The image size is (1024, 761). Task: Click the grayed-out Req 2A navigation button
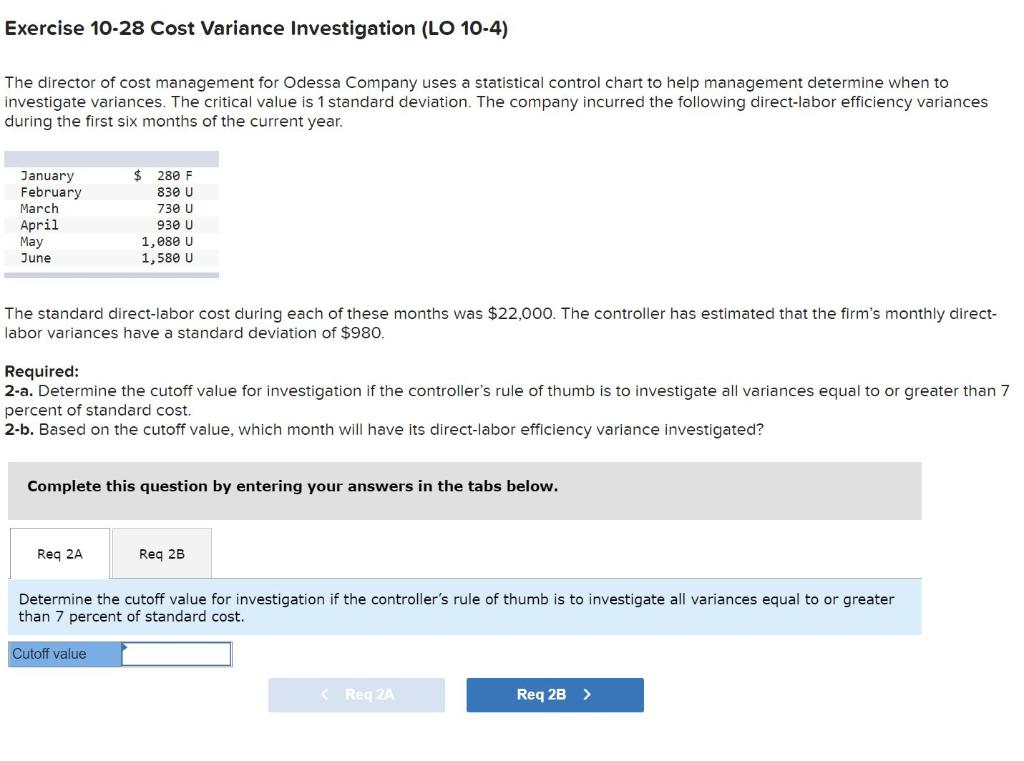[x=356, y=694]
